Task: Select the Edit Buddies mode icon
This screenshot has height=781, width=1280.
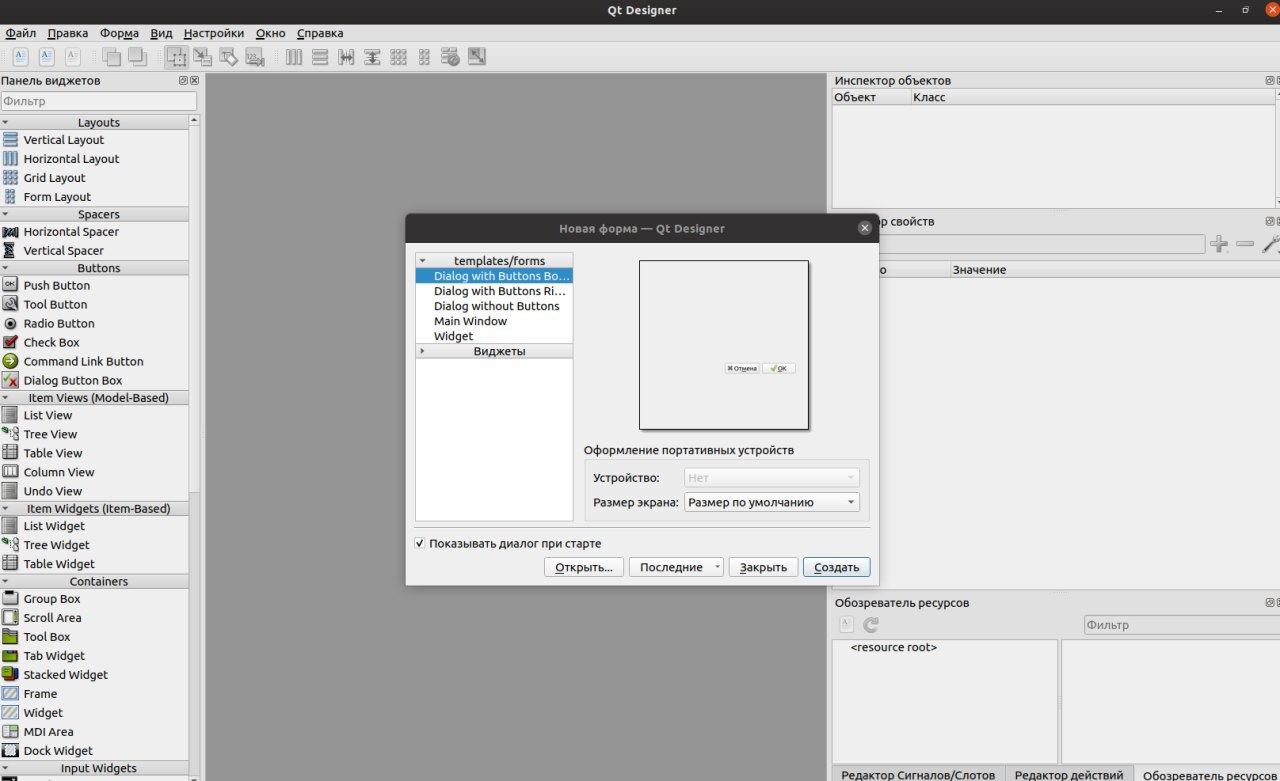Action: (228, 57)
